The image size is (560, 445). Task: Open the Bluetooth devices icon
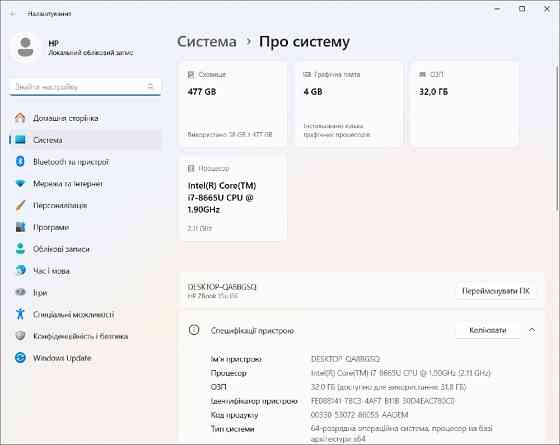pyautogui.click(x=20, y=161)
